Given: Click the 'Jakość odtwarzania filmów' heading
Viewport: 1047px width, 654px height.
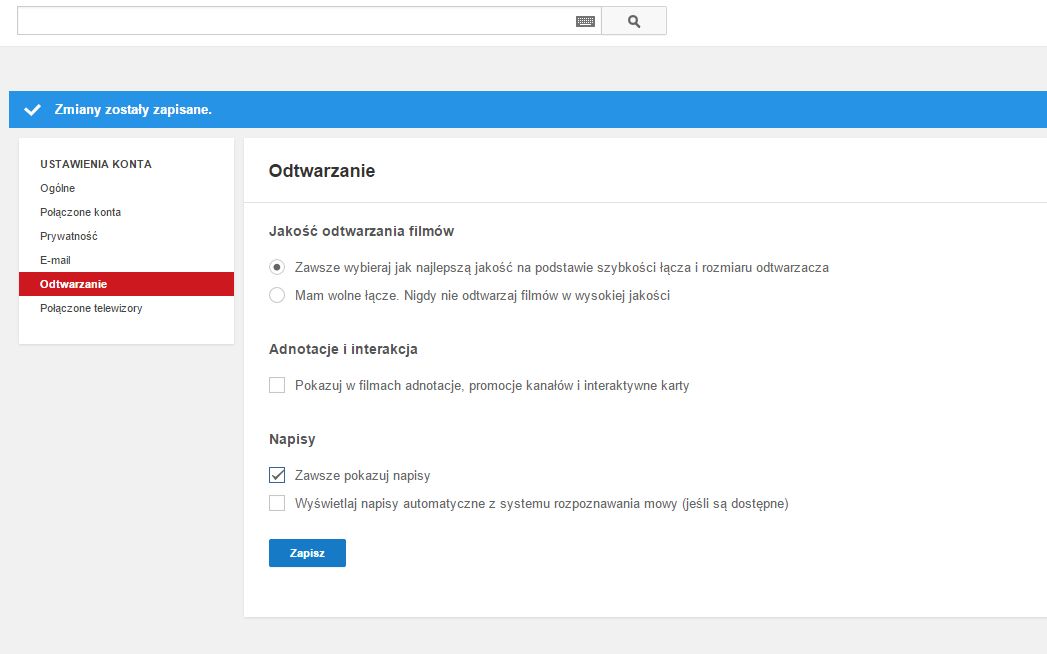Looking at the screenshot, I should 361,231.
